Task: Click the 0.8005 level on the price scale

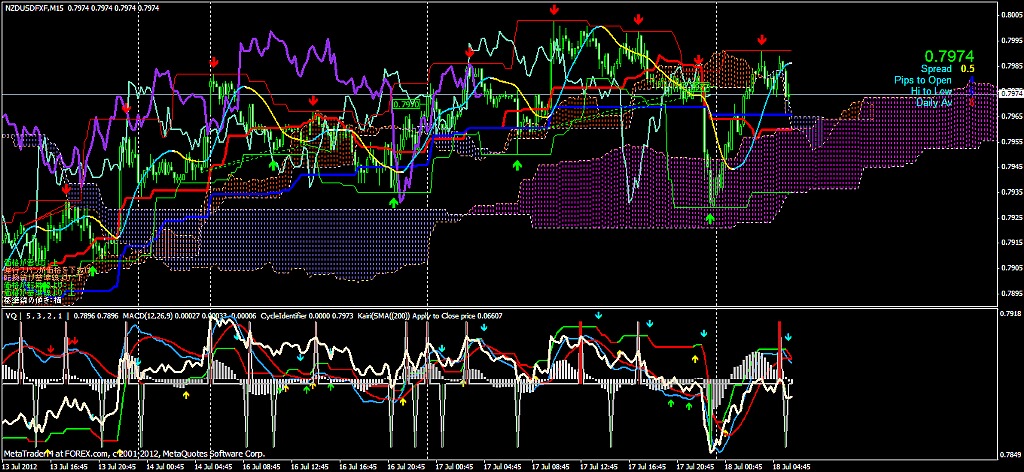Action: pyautogui.click(x=1009, y=14)
